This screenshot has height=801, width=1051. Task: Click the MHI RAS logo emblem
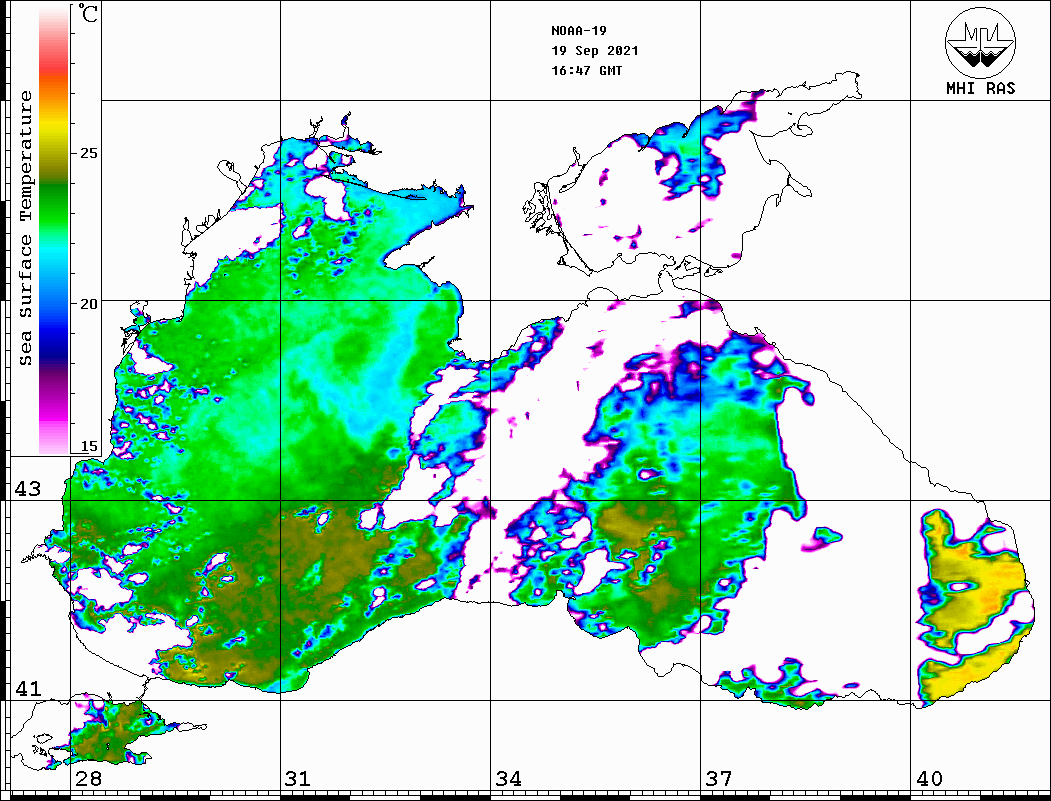[980, 42]
